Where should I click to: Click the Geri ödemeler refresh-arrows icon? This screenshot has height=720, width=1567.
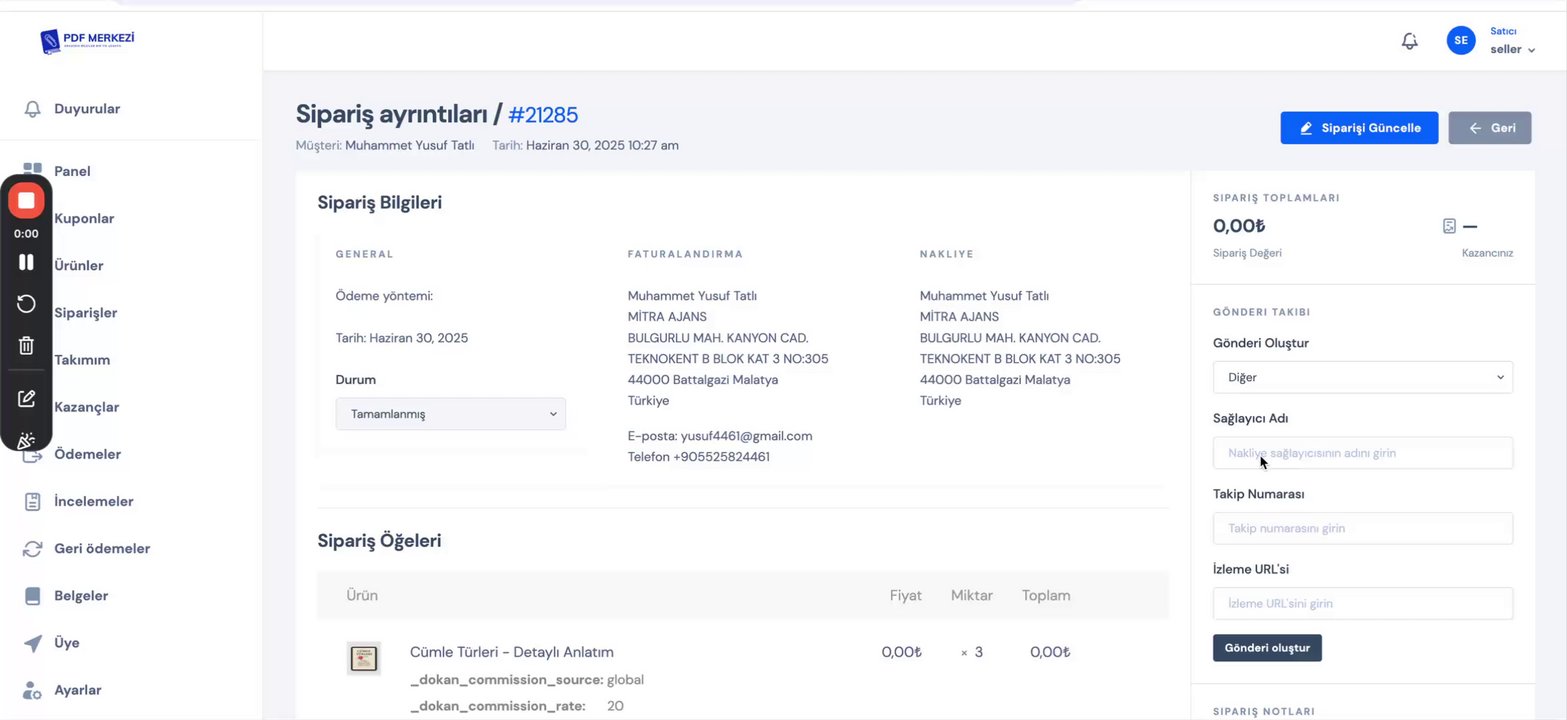click(33, 549)
